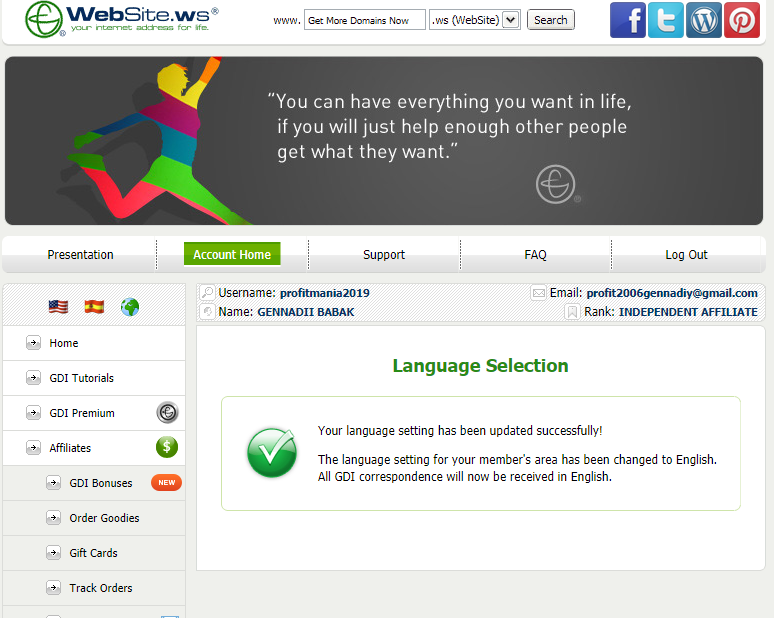
Task: Click the Language Selection heading
Action: point(480,366)
